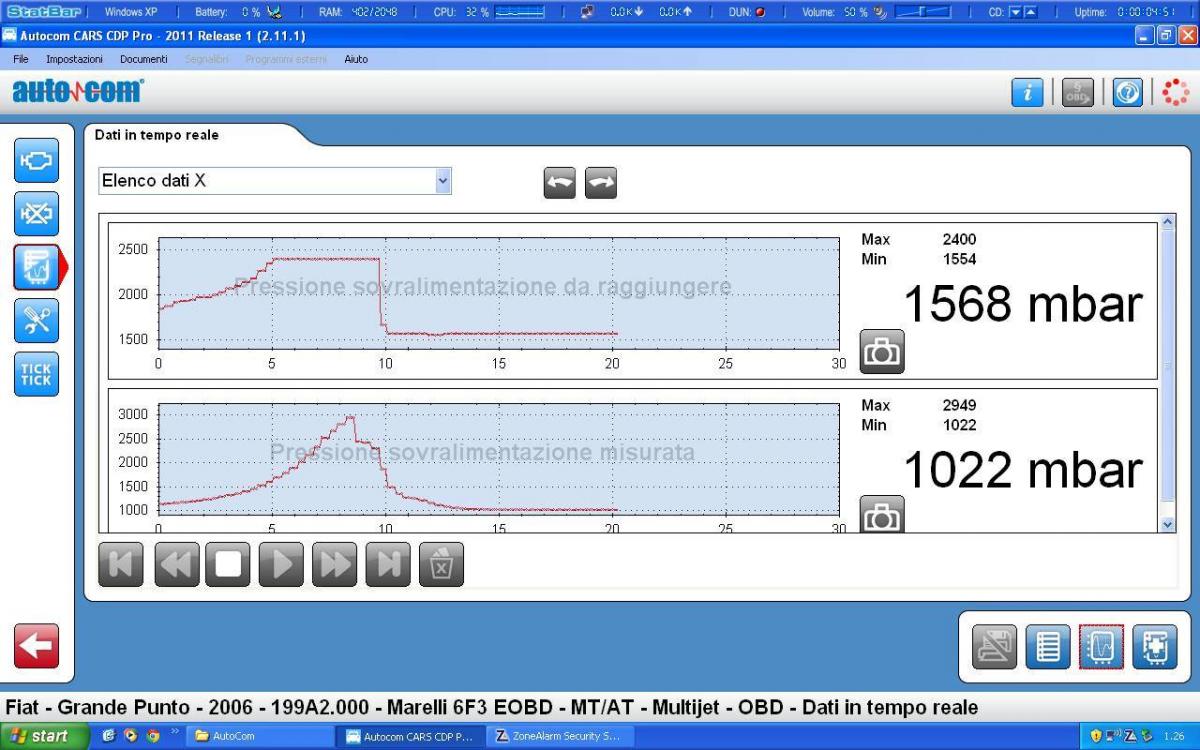1200x750 pixels.
Task: Skip to end of recording
Action: (389, 564)
